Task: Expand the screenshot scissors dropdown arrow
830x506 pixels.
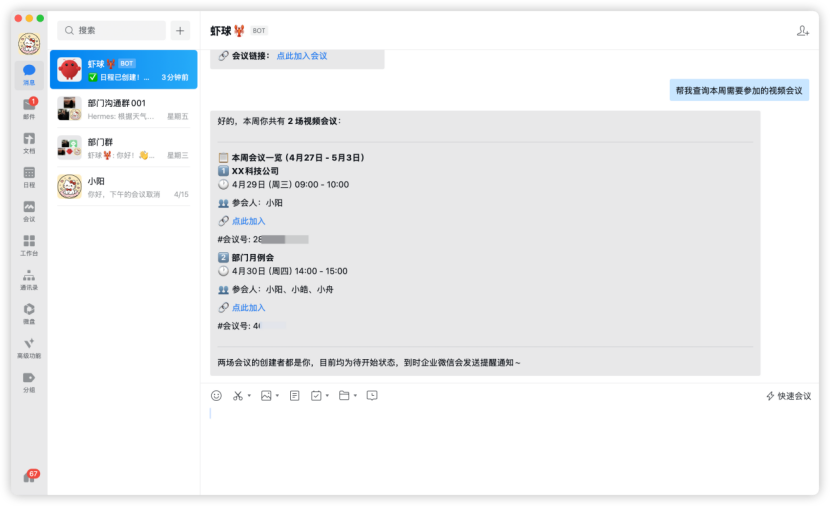Action: tap(249, 395)
